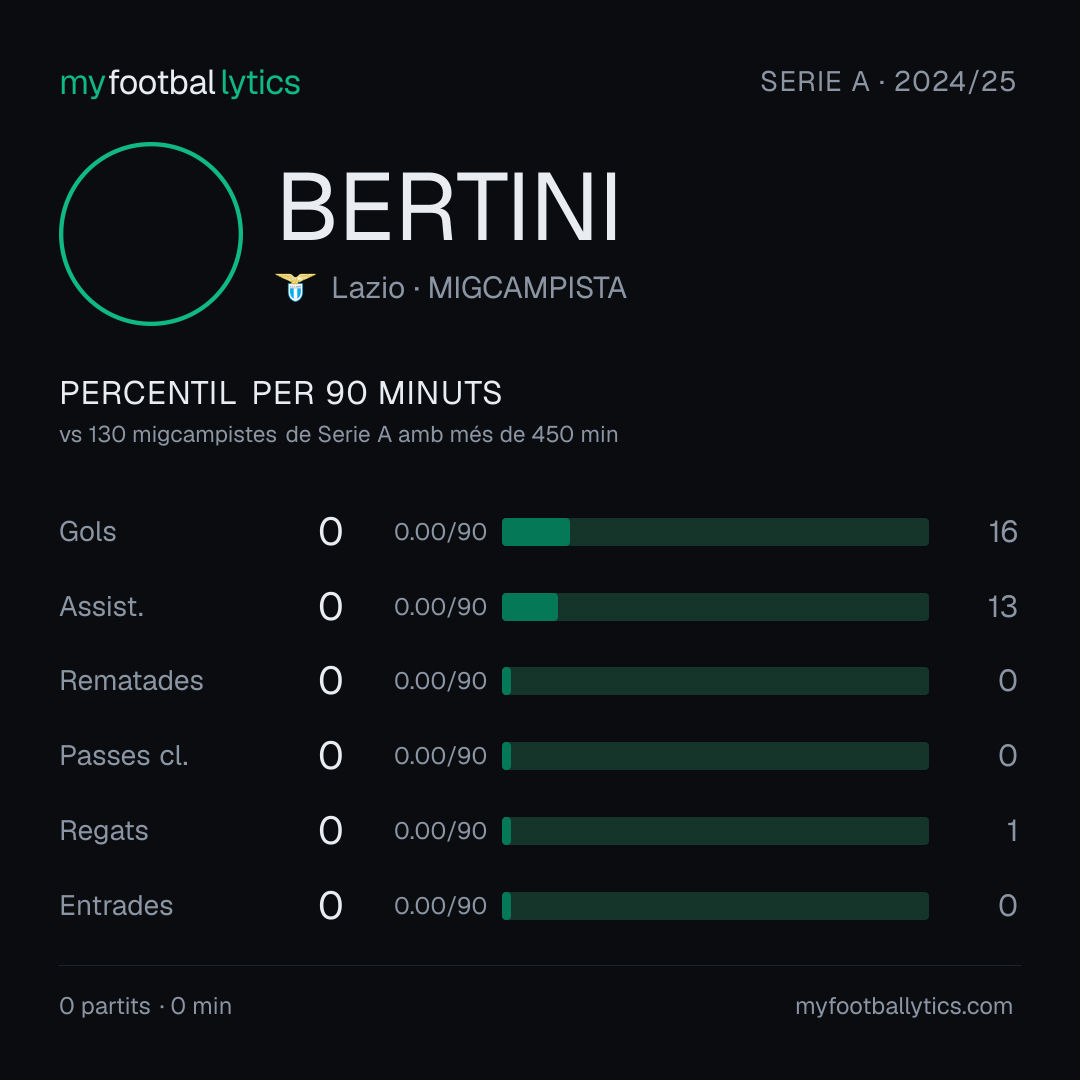This screenshot has width=1080, height=1080.
Task: Click the Lazio club crest icon
Action: coord(295,287)
